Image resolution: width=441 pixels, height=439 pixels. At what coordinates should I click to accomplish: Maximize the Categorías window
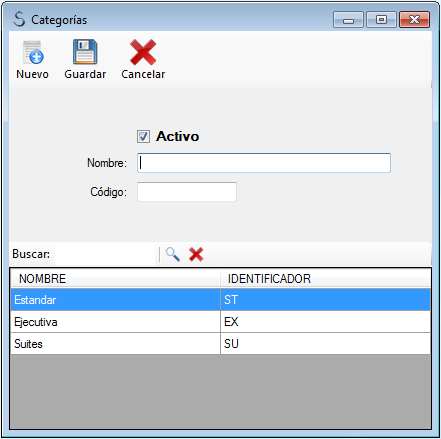coord(381,20)
